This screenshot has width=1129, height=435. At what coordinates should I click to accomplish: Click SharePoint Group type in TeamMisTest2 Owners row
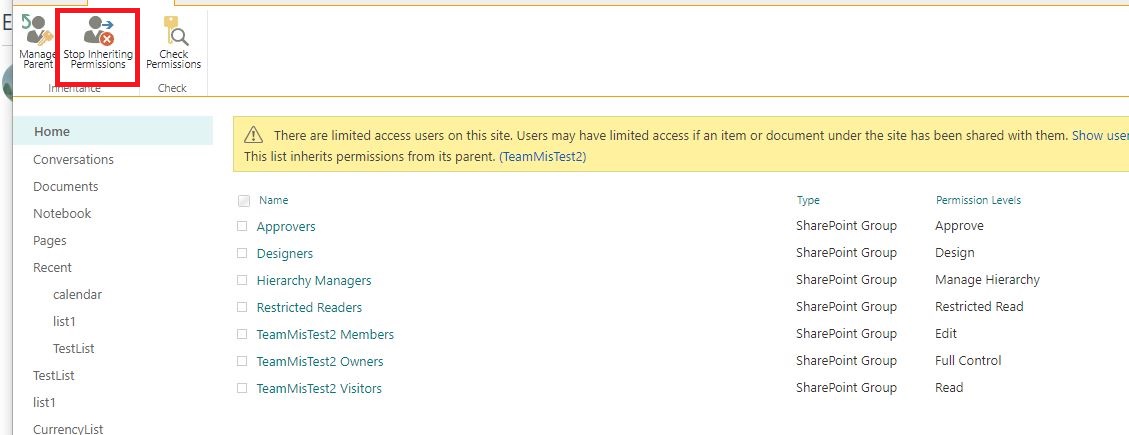pyautogui.click(x=846, y=360)
